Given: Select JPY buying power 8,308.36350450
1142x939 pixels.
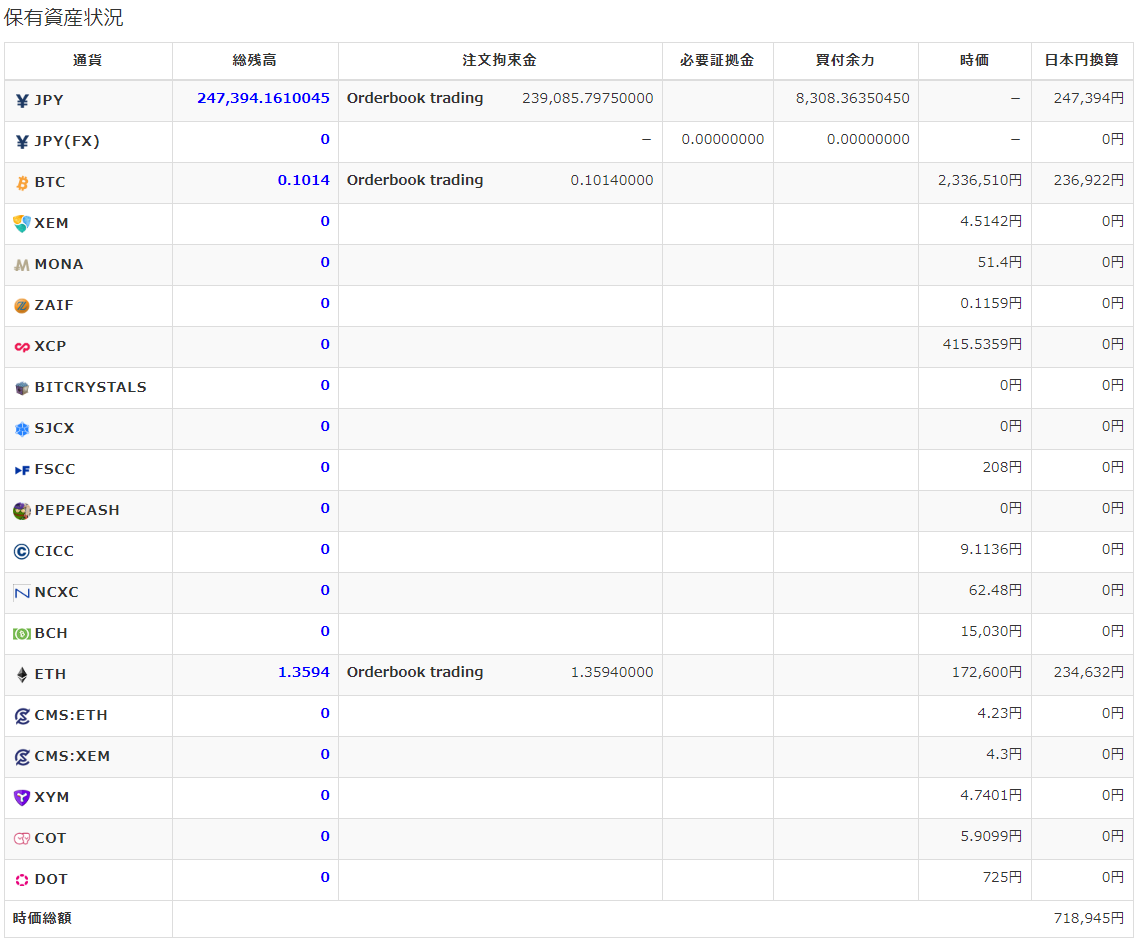Looking at the screenshot, I should pos(852,98).
